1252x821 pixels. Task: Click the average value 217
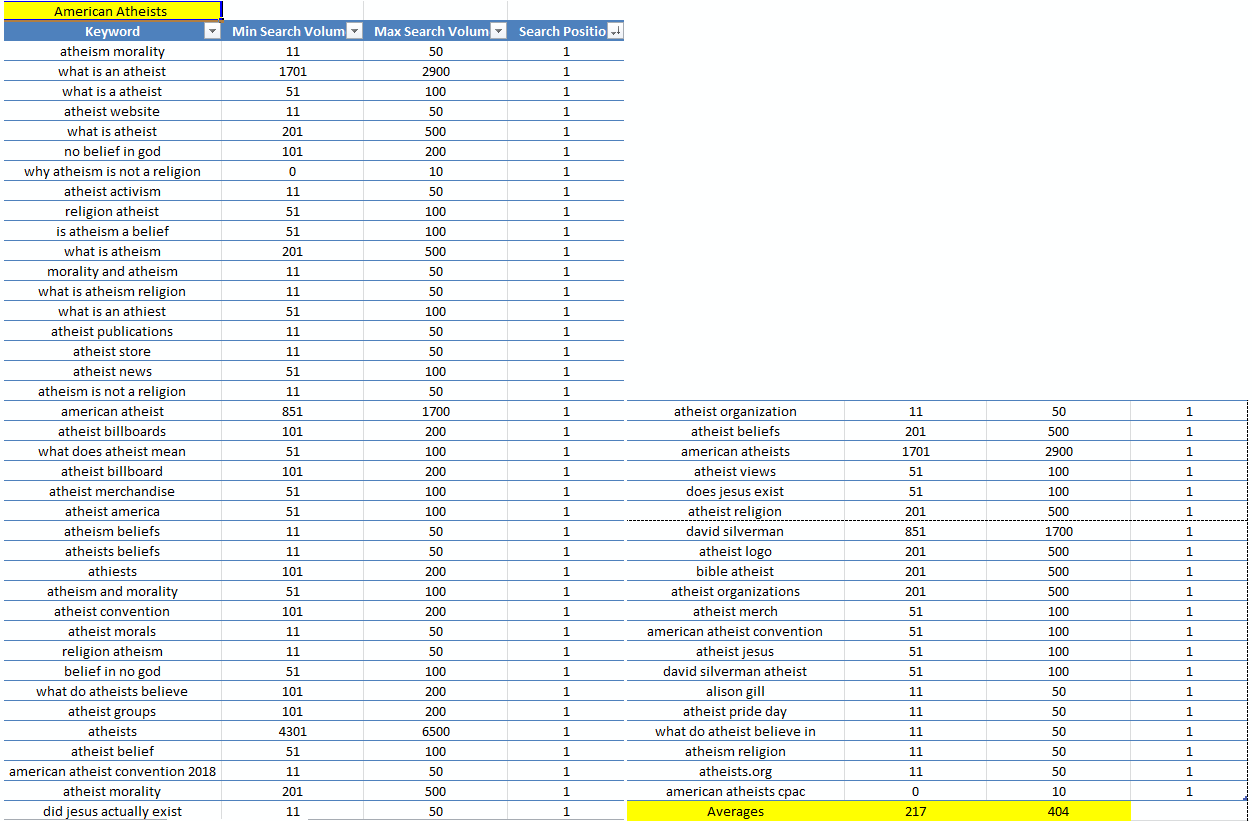point(915,811)
